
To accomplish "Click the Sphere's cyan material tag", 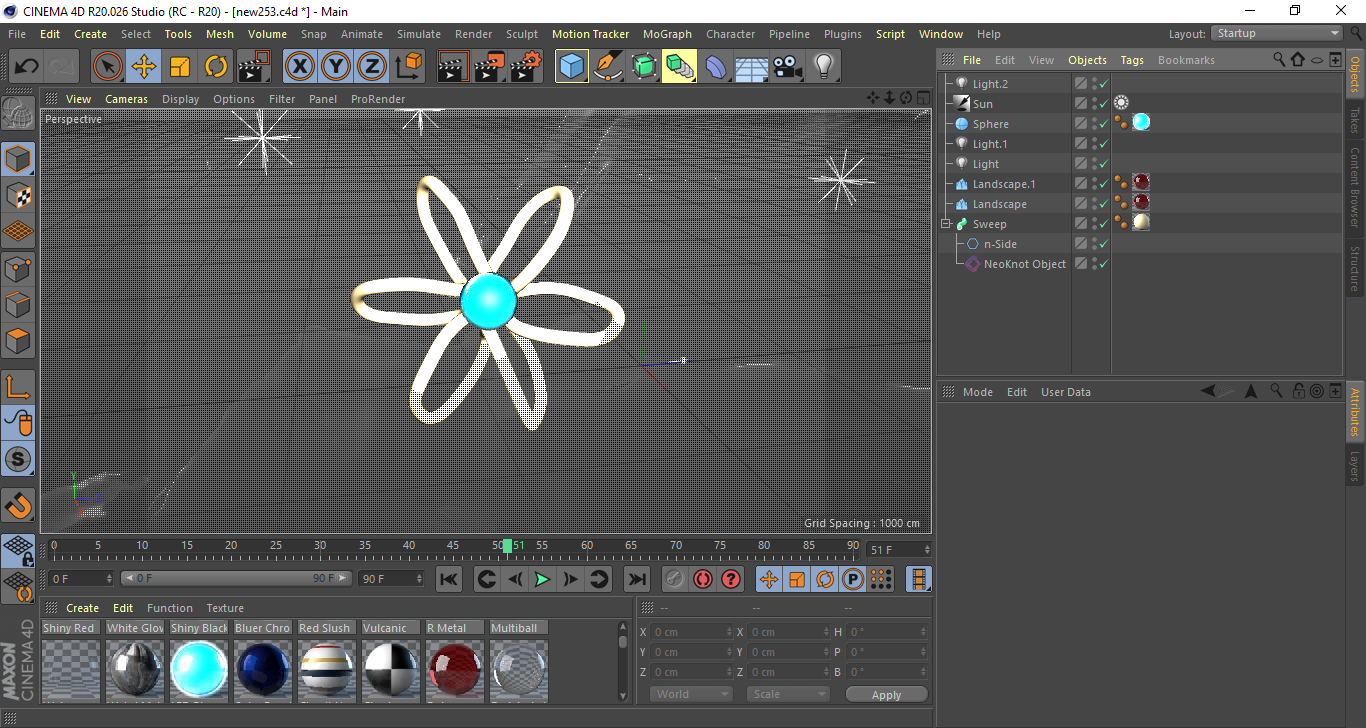I will click(x=1141, y=122).
